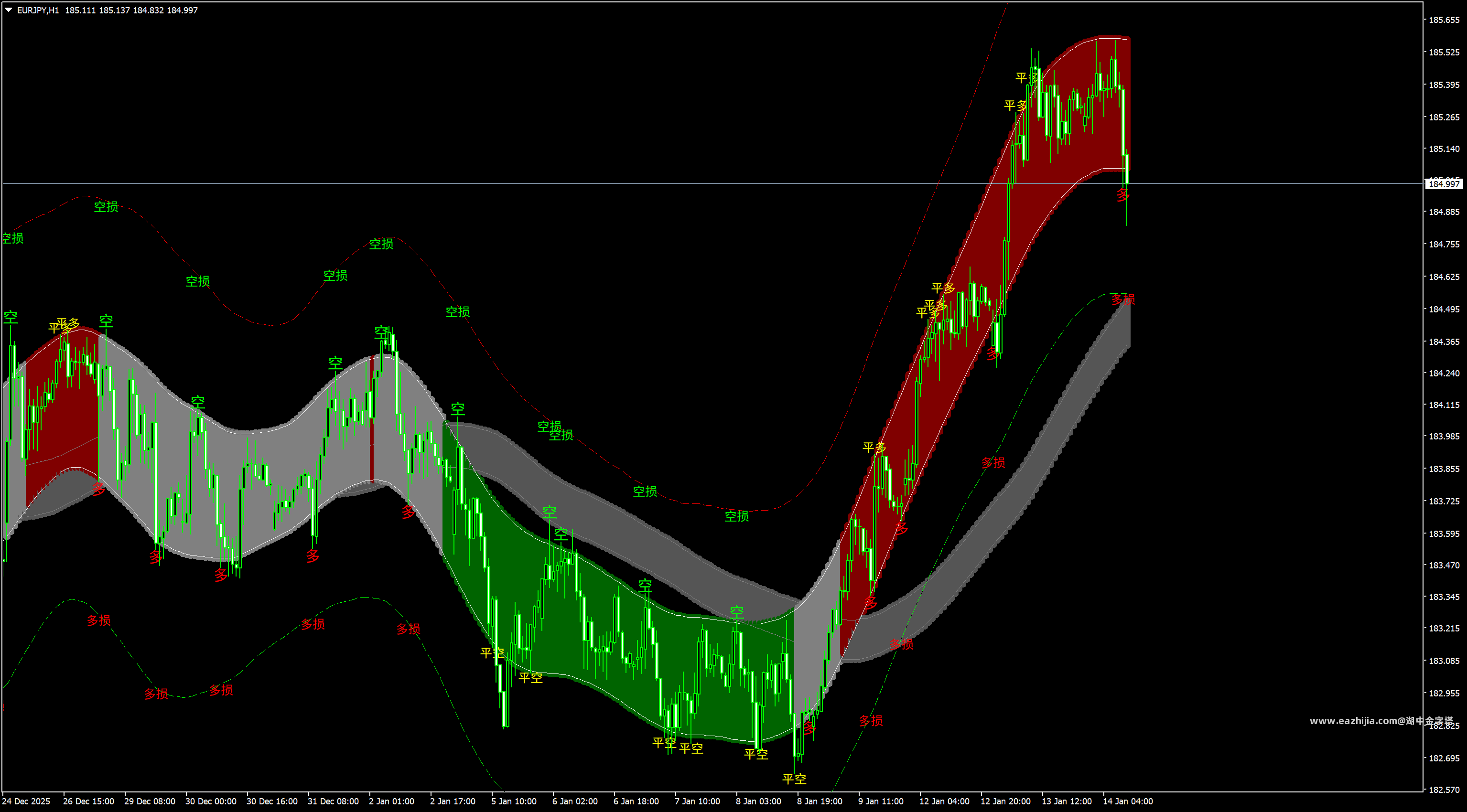Click the 24 Dec 2025 date label
1467x812 pixels.
pos(26,802)
